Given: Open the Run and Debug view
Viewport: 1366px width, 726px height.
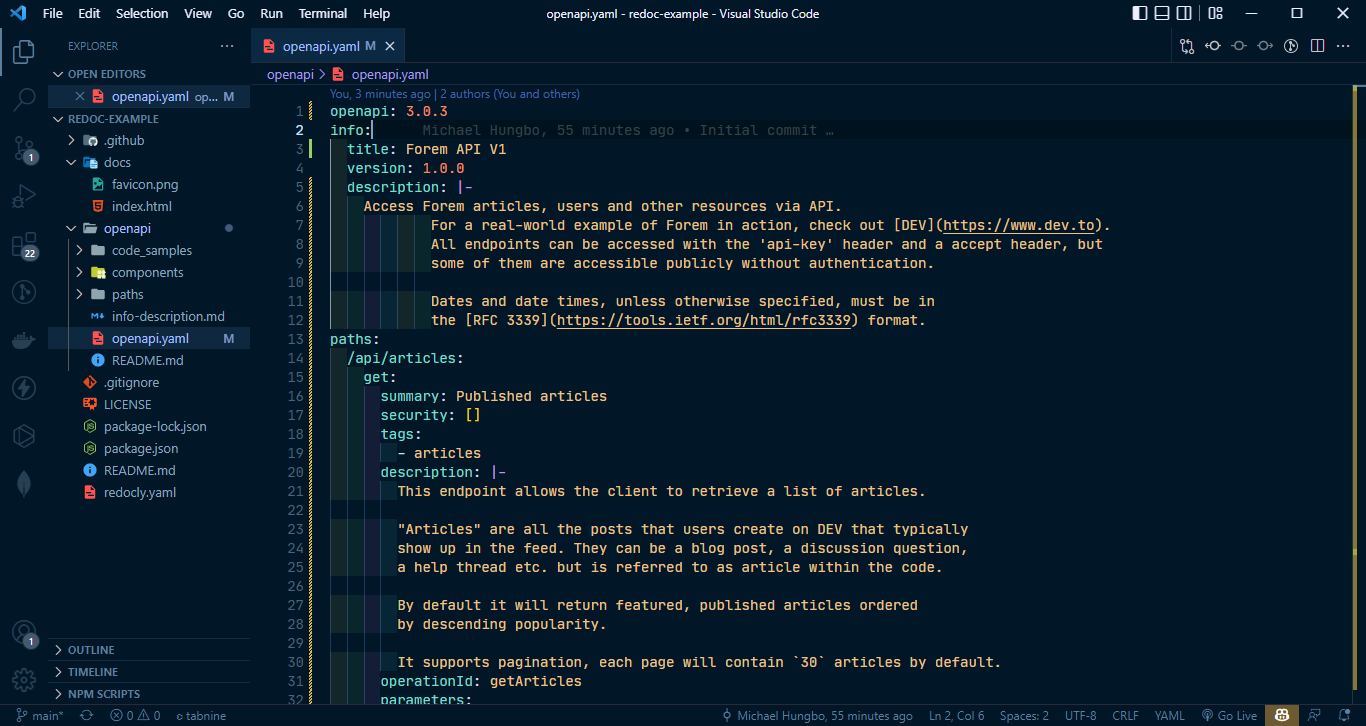Looking at the screenshot, I should coord(24,196).
